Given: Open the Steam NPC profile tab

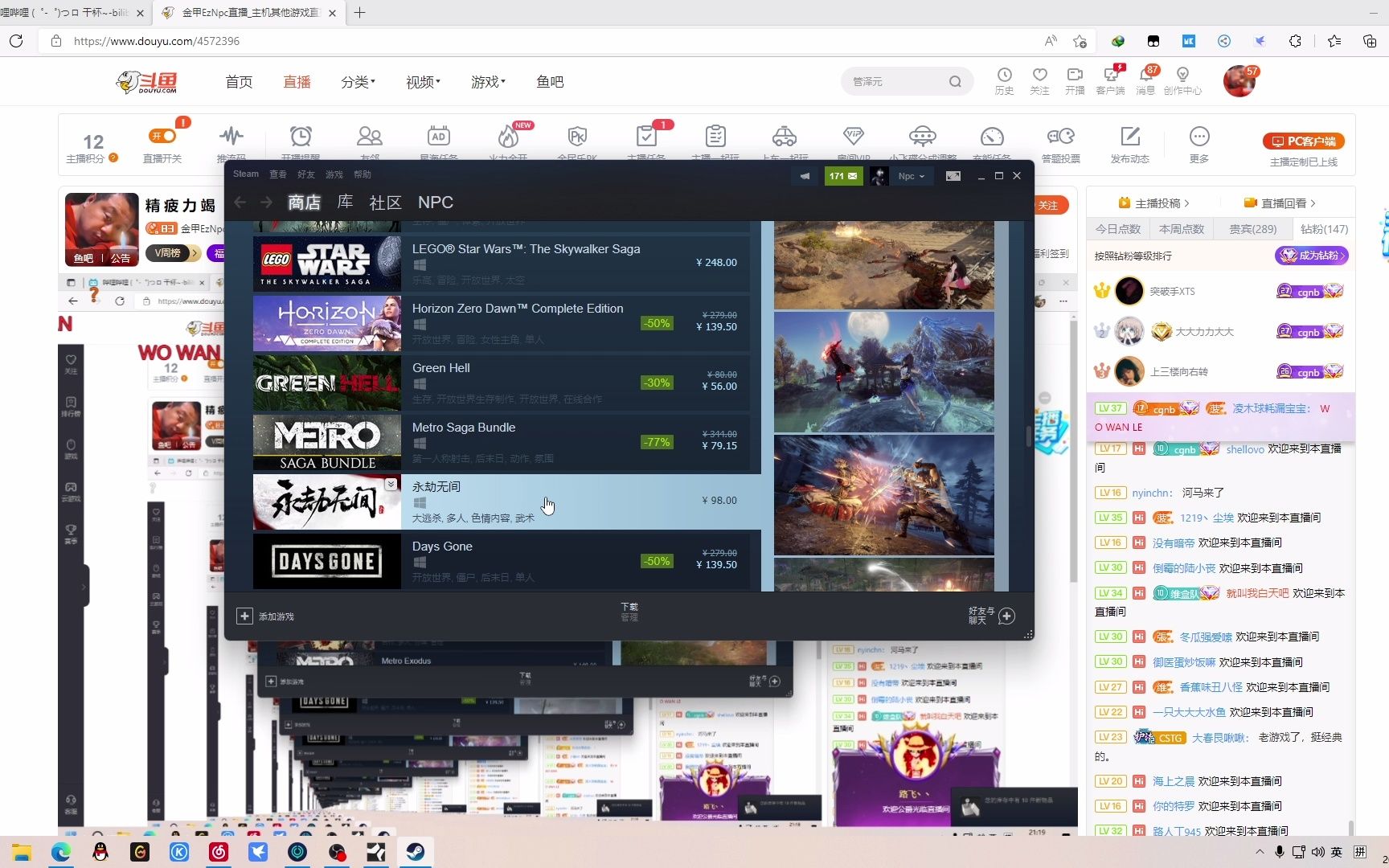Looking at the screenshot, I should point(436,203).
